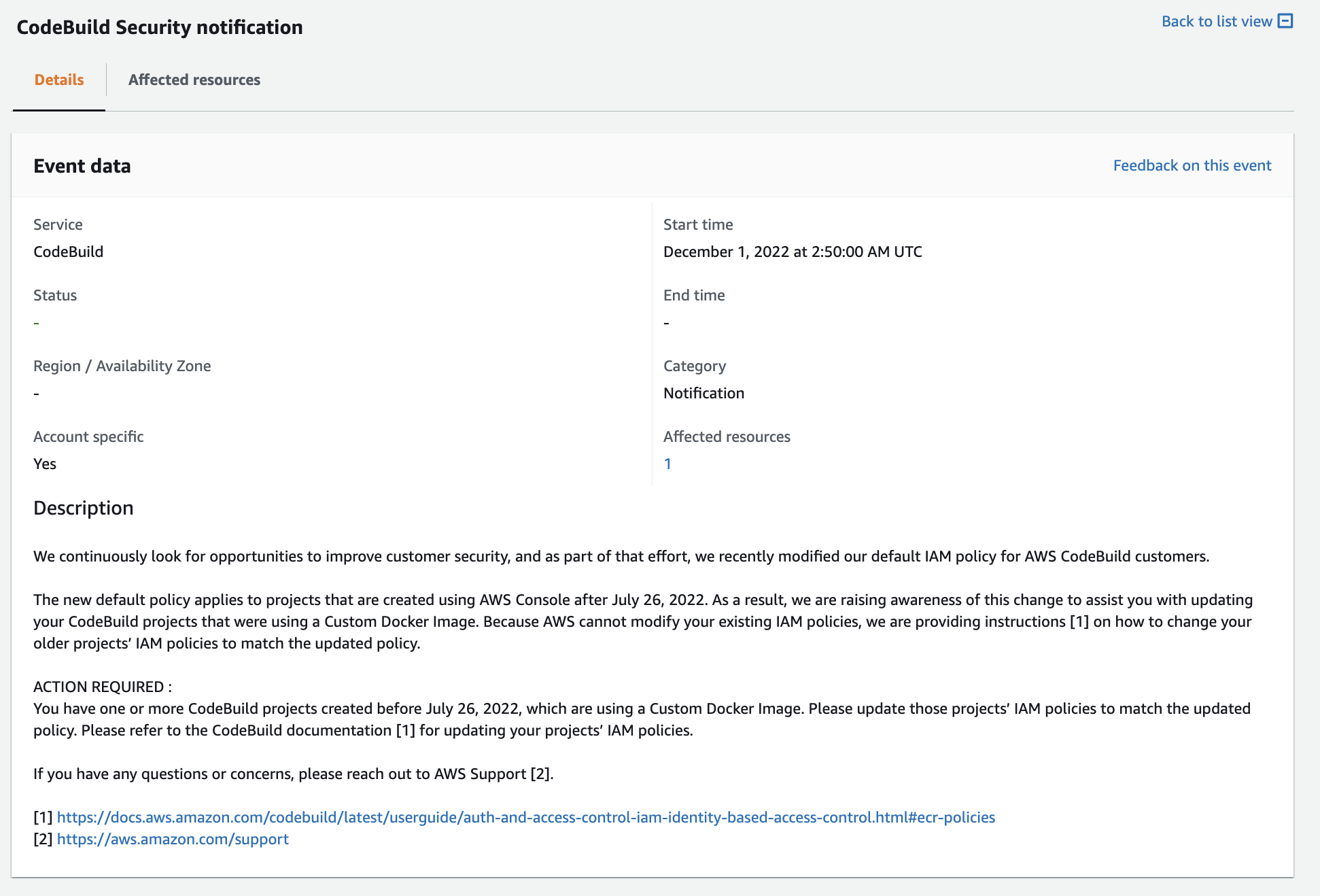This screenshot has width=1320, height=896.
Task: Click the sentence about reaching out to AWS Support
Action: 294,774
